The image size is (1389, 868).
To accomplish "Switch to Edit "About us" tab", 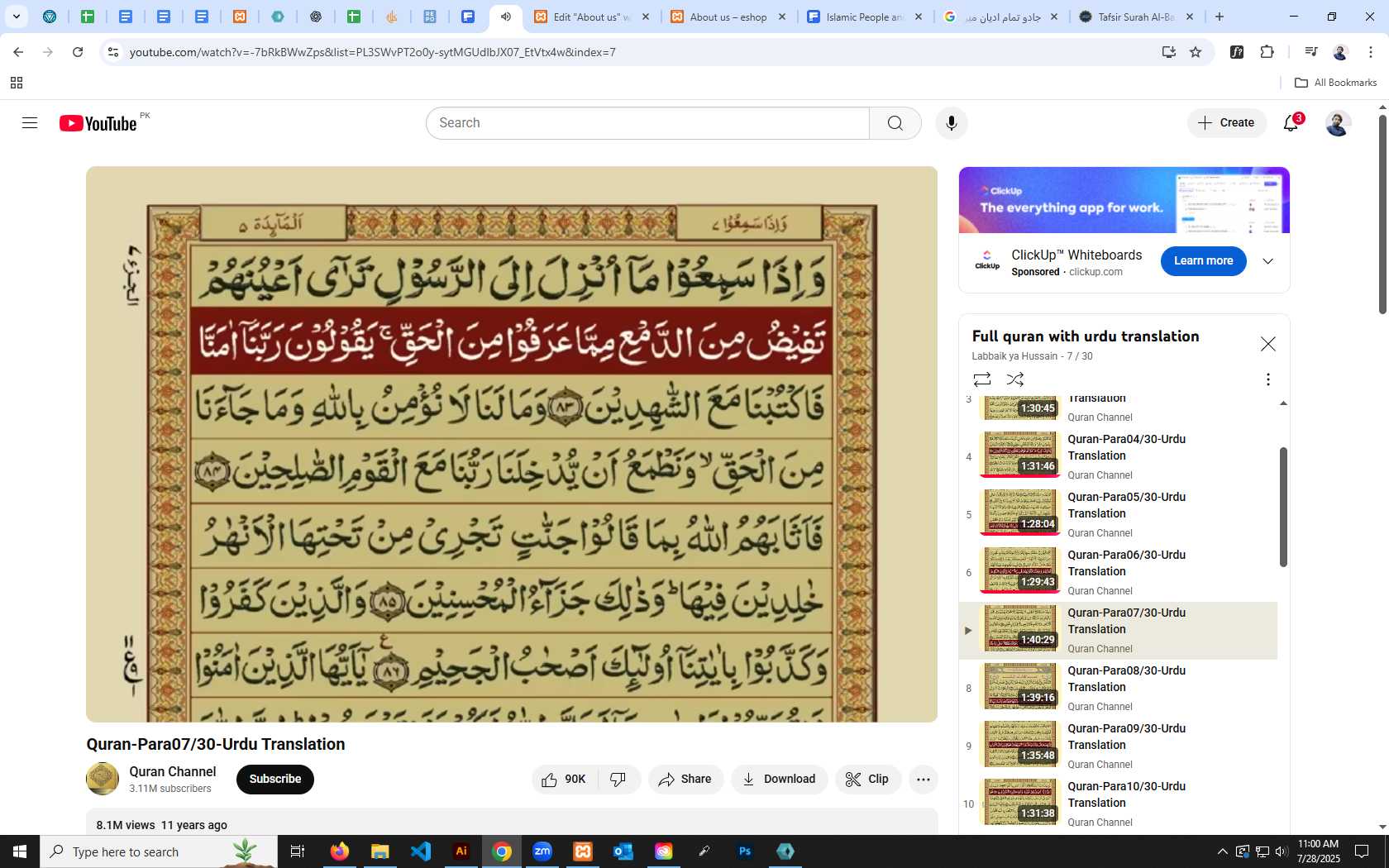I will pos(591,17).
